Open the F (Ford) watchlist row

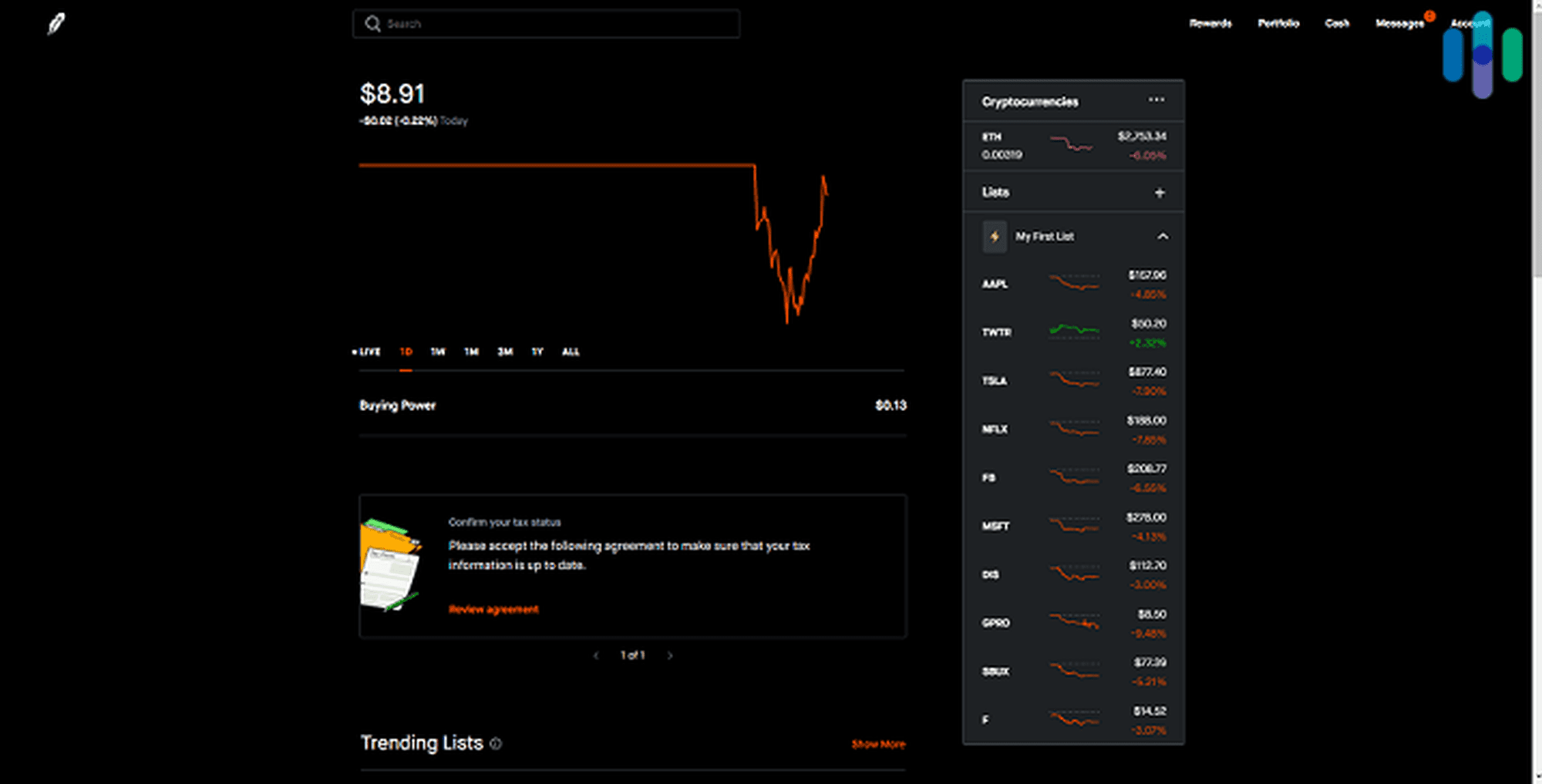(1073, 720)
